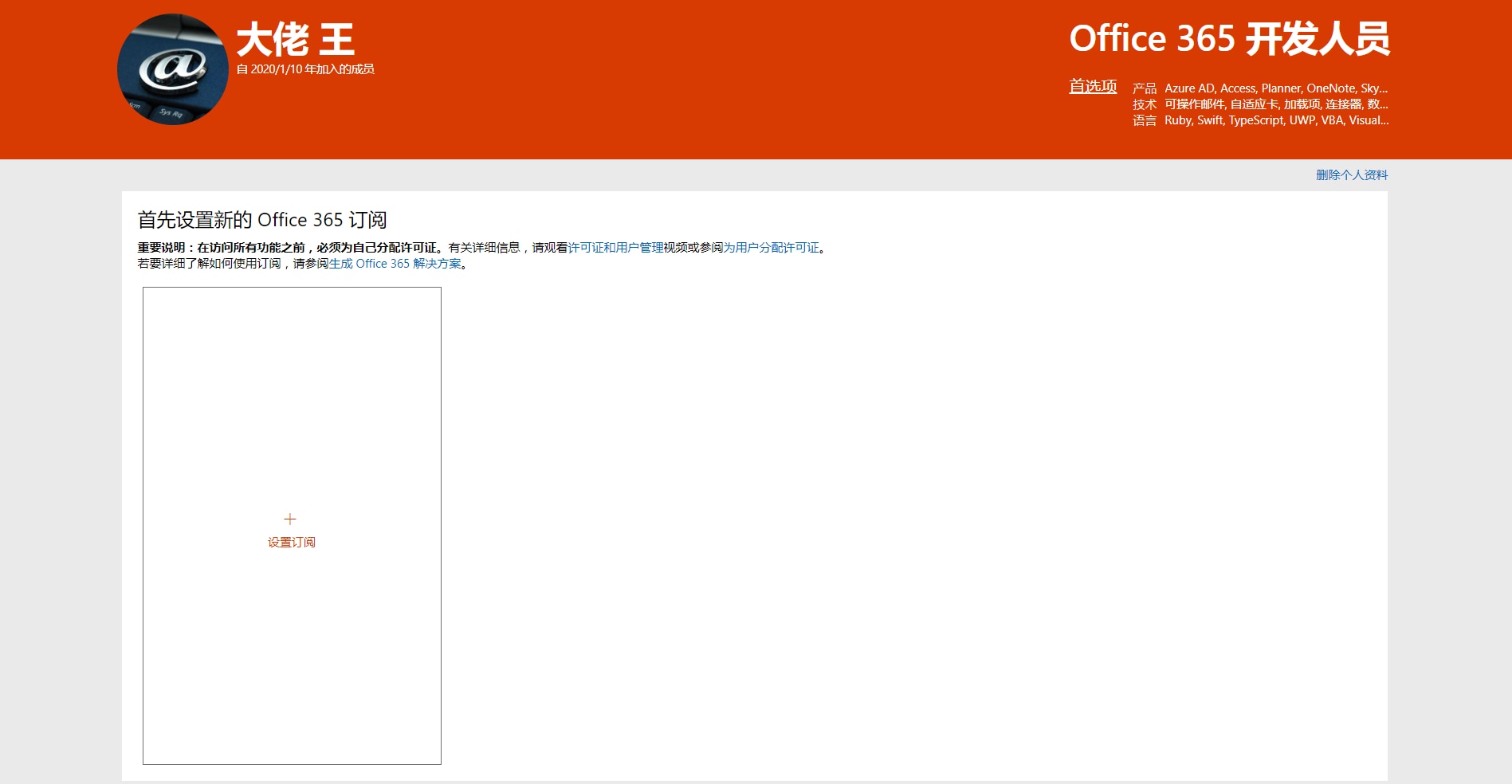Click the Ruby, Swift, TypeScript languages list
Image resolution: width=1512 pixels, height=784 pixels.
tap(1276, 120)
